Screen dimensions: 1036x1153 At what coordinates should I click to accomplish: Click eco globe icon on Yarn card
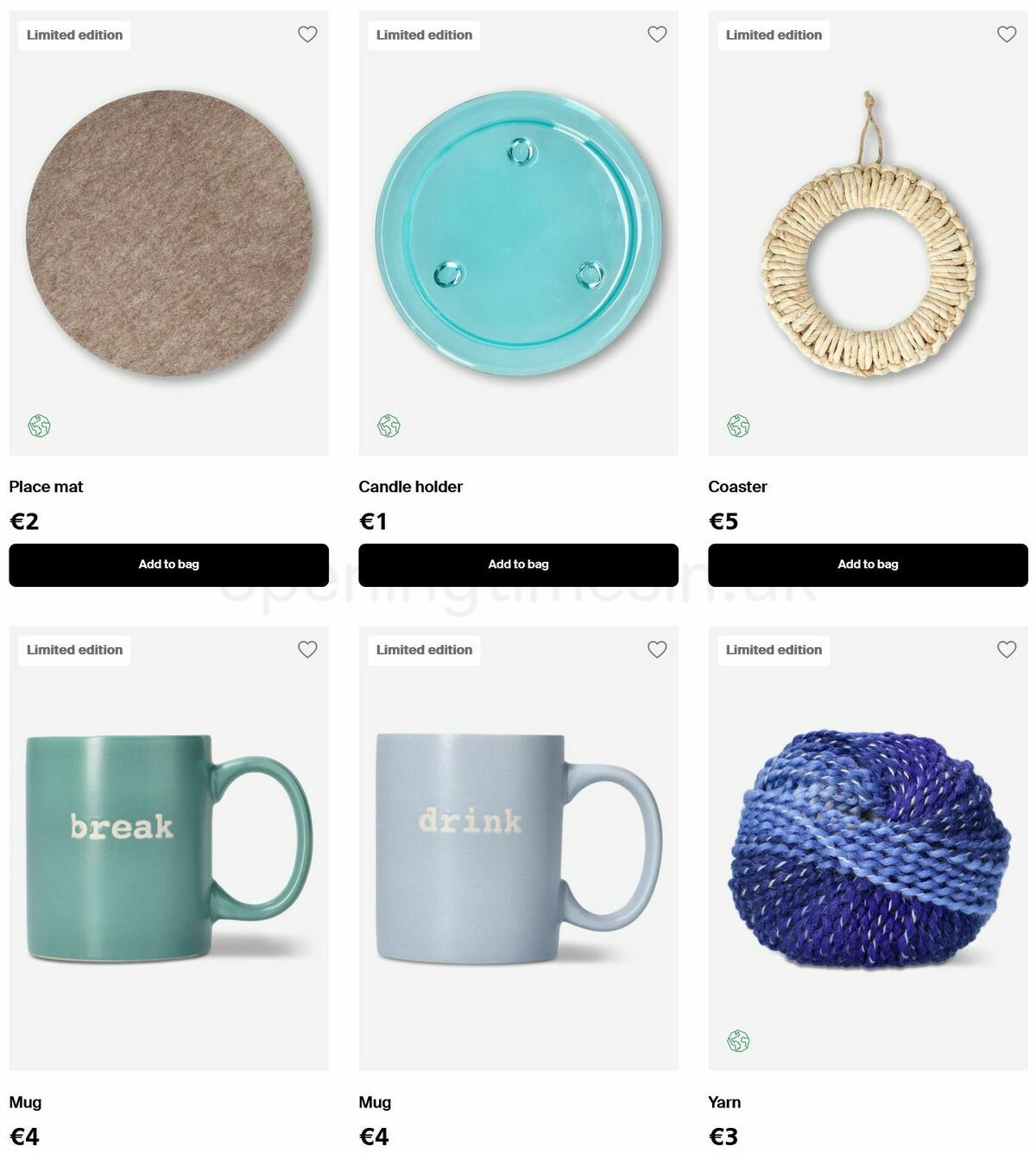(738, 1041)
